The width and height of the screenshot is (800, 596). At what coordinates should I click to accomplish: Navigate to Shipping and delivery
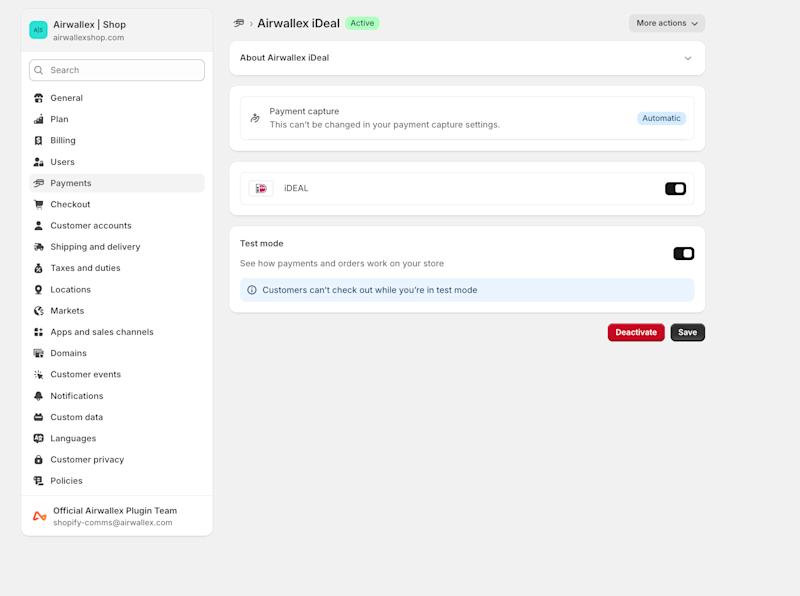point(117,247)
